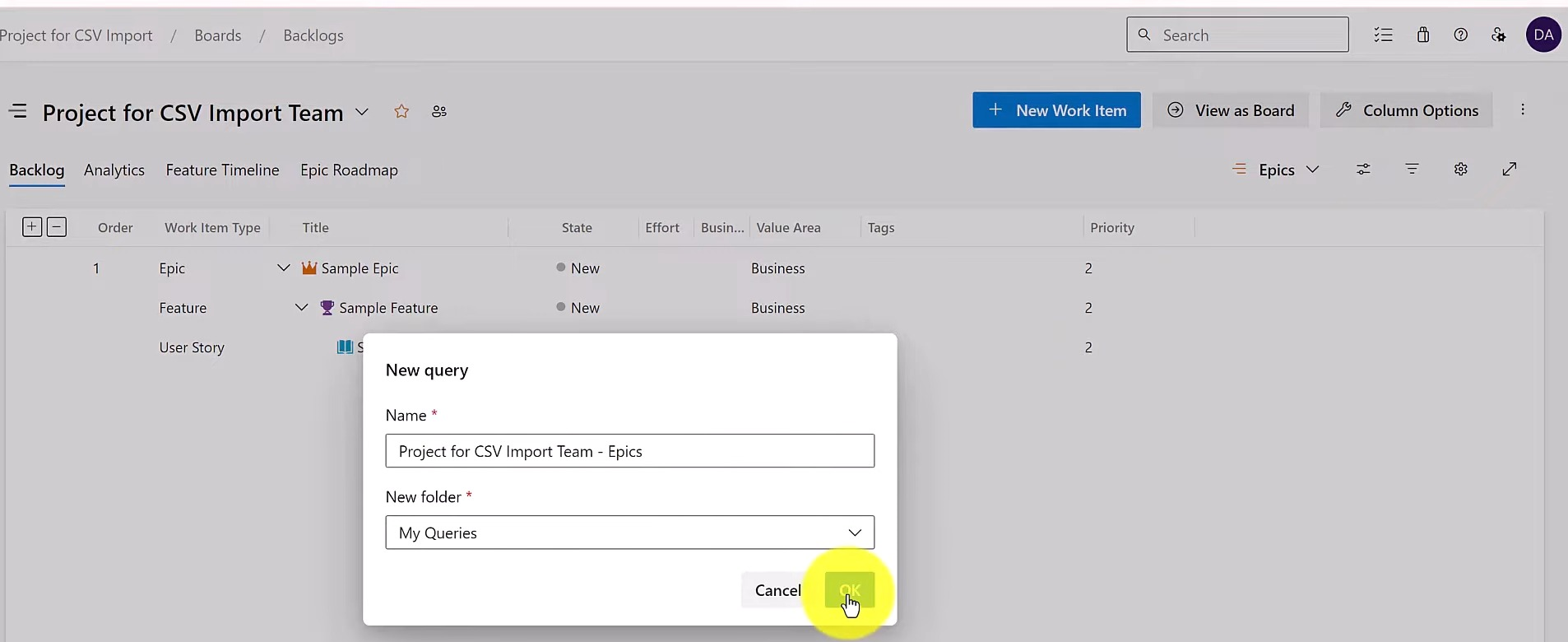Collapse all backlog rows with minus box
The height and width of the screenshot is (642, 1568).
(x=57, y=227)
